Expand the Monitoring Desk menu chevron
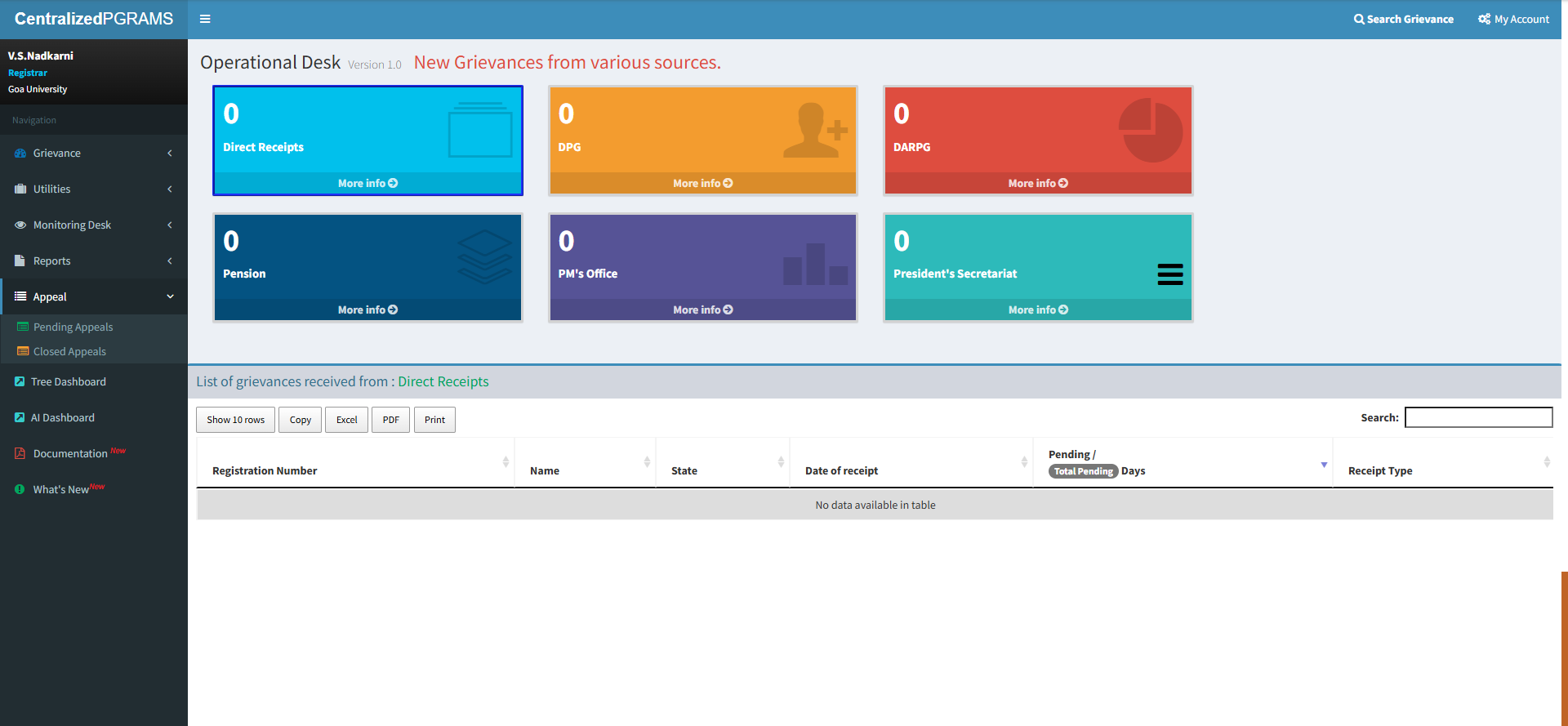1568x726 pixels. point(170,225)
